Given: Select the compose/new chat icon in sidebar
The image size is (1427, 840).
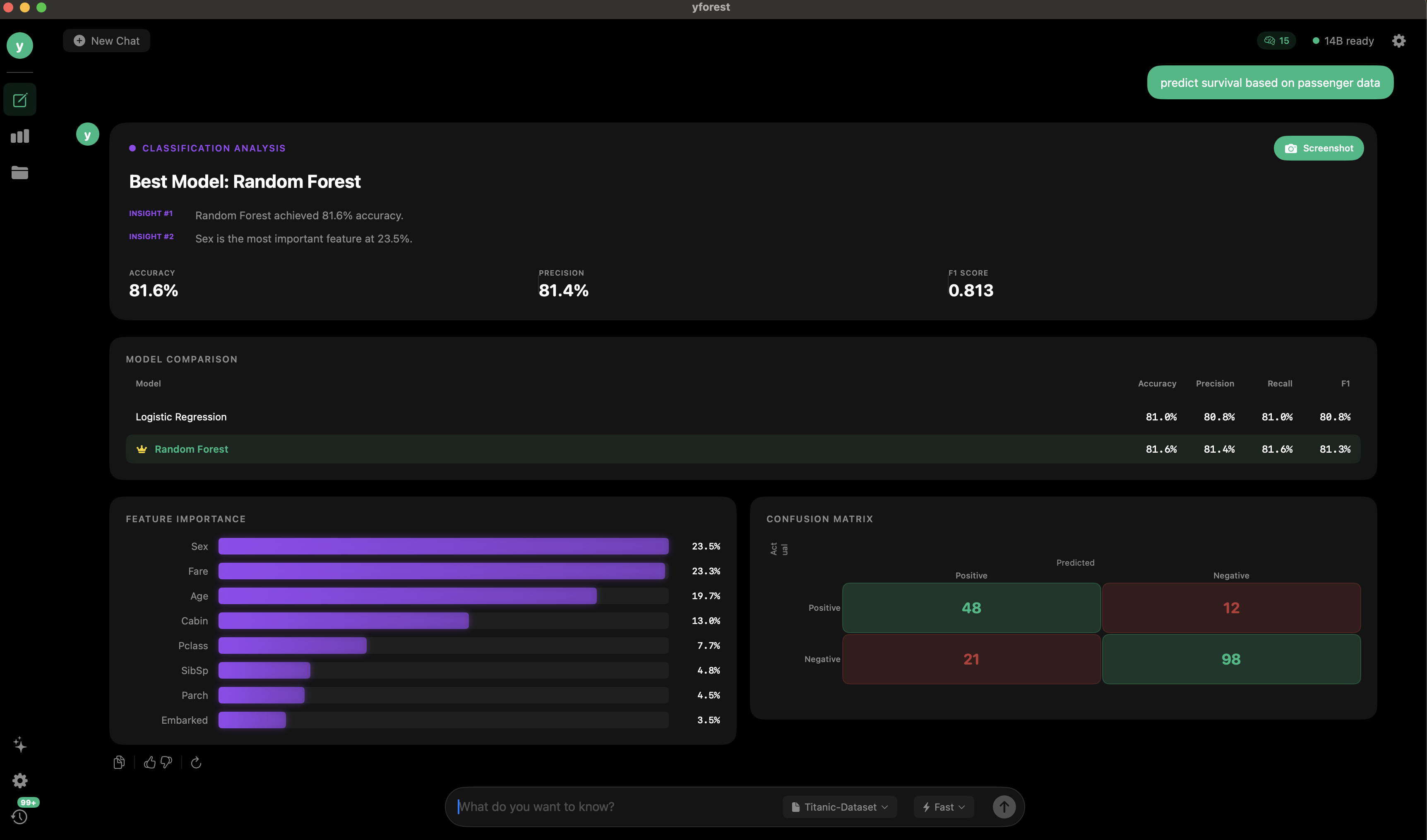Looking at the screenshot, I should [20, 99].
